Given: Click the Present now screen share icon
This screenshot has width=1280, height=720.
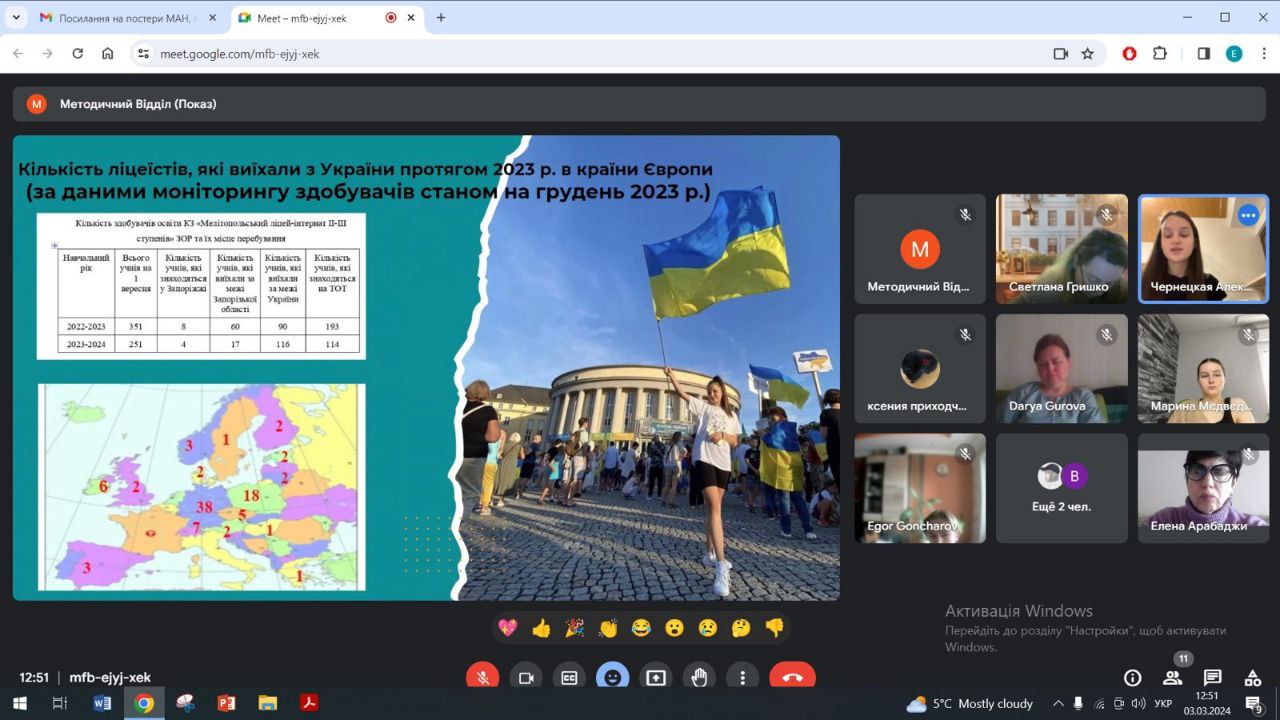Looking at the screenshot, I should [656, 677].
